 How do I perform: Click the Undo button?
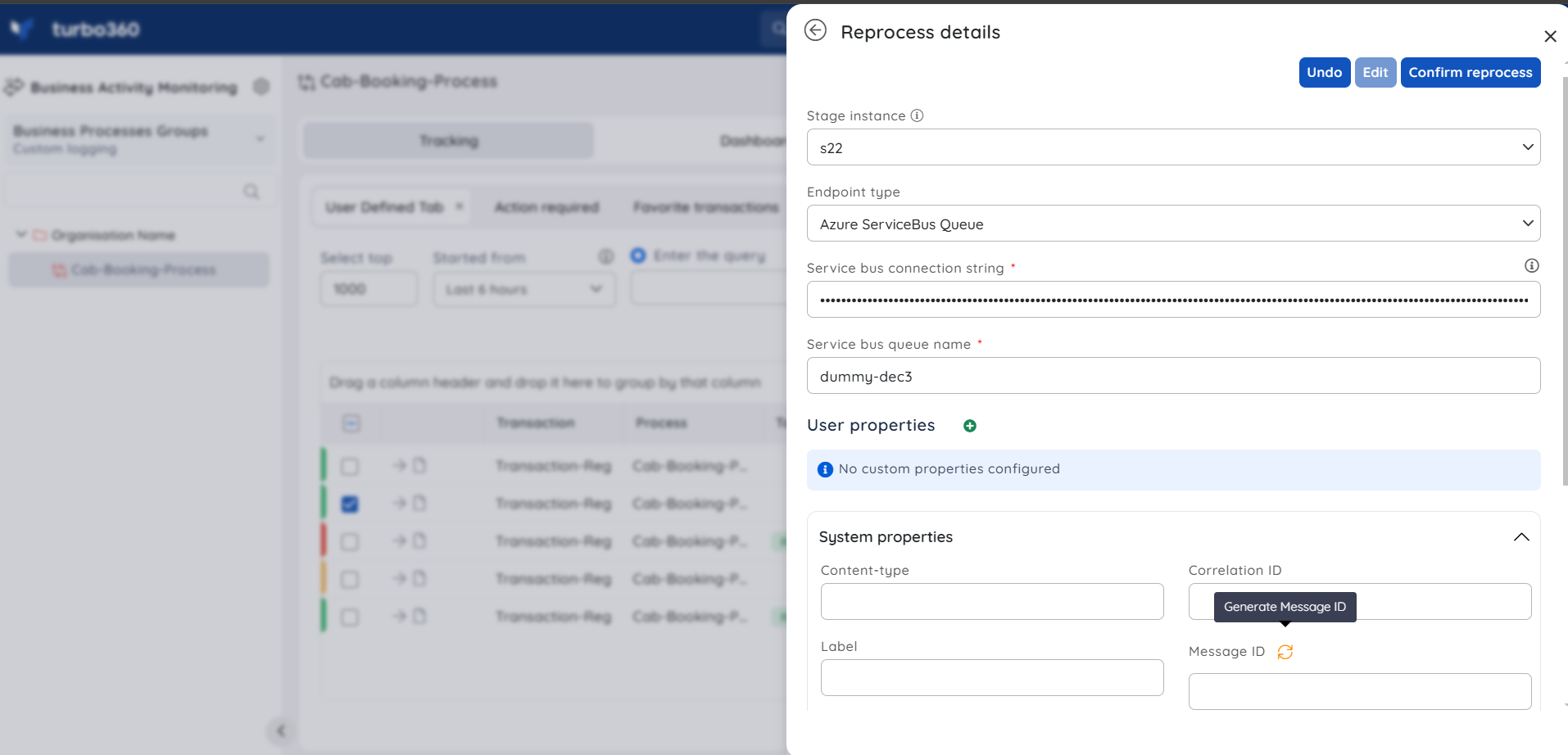pyautogui.click(x=1325, y=72)
